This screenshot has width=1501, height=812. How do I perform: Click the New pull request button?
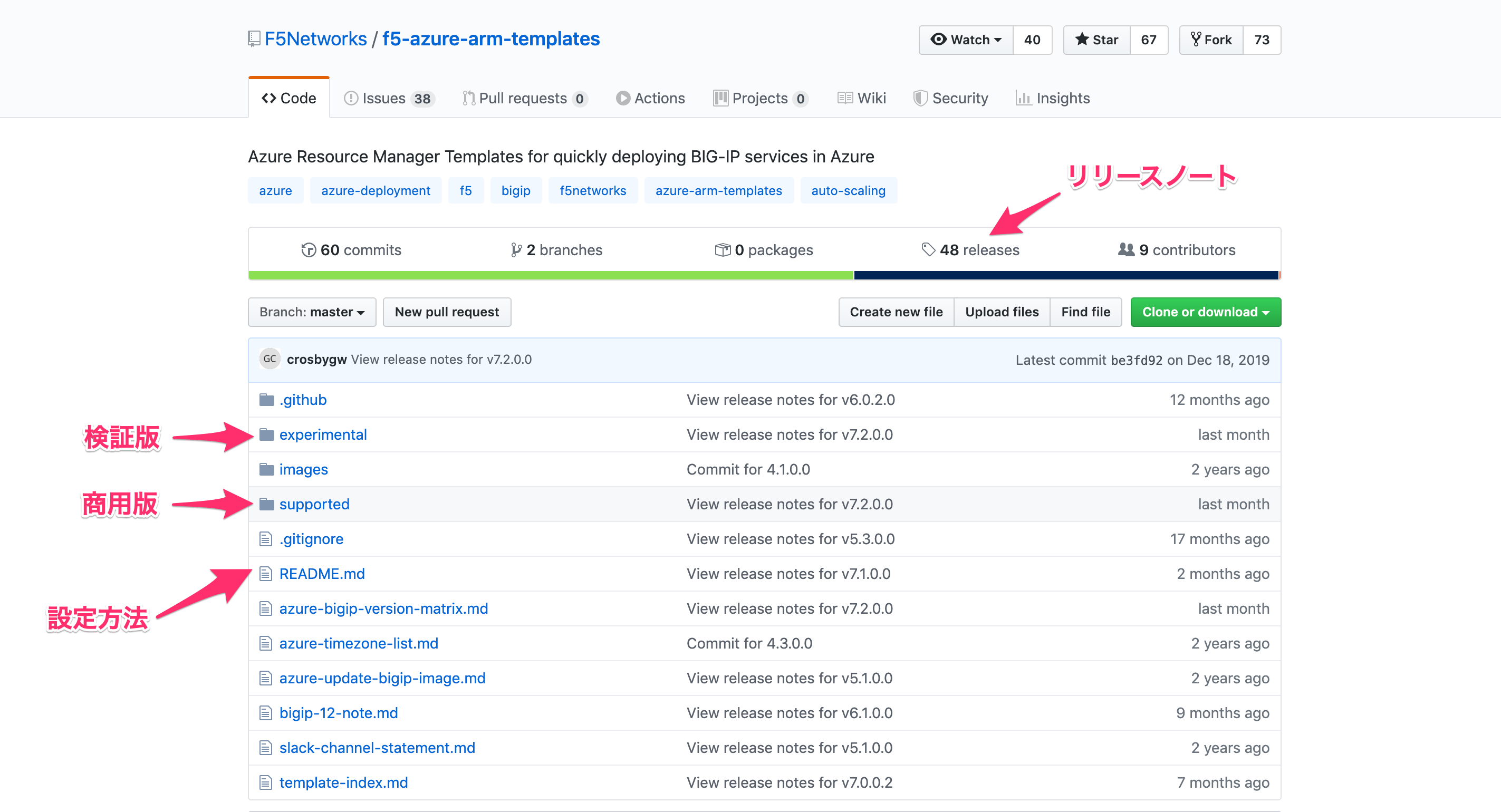click(x=447, y=312)
